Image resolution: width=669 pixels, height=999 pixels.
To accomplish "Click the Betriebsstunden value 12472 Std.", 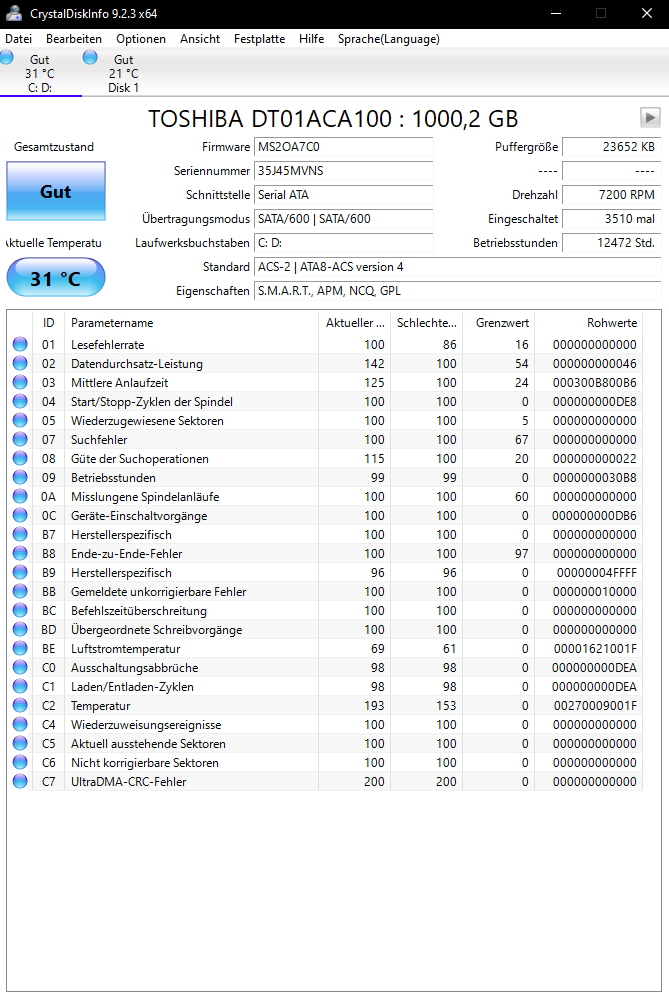I will [x=612, y=243].
